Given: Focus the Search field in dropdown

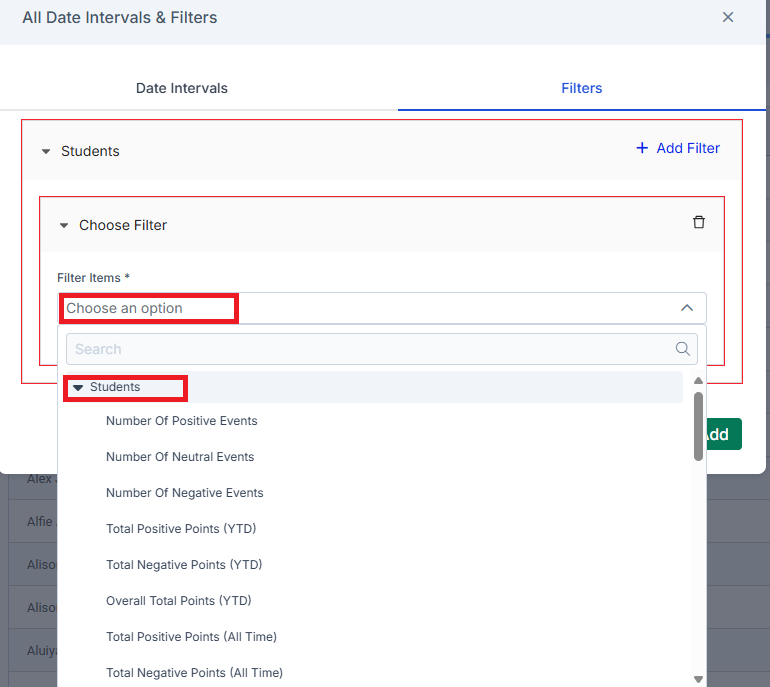Looking at the screenshot, I should coord(382,349).
